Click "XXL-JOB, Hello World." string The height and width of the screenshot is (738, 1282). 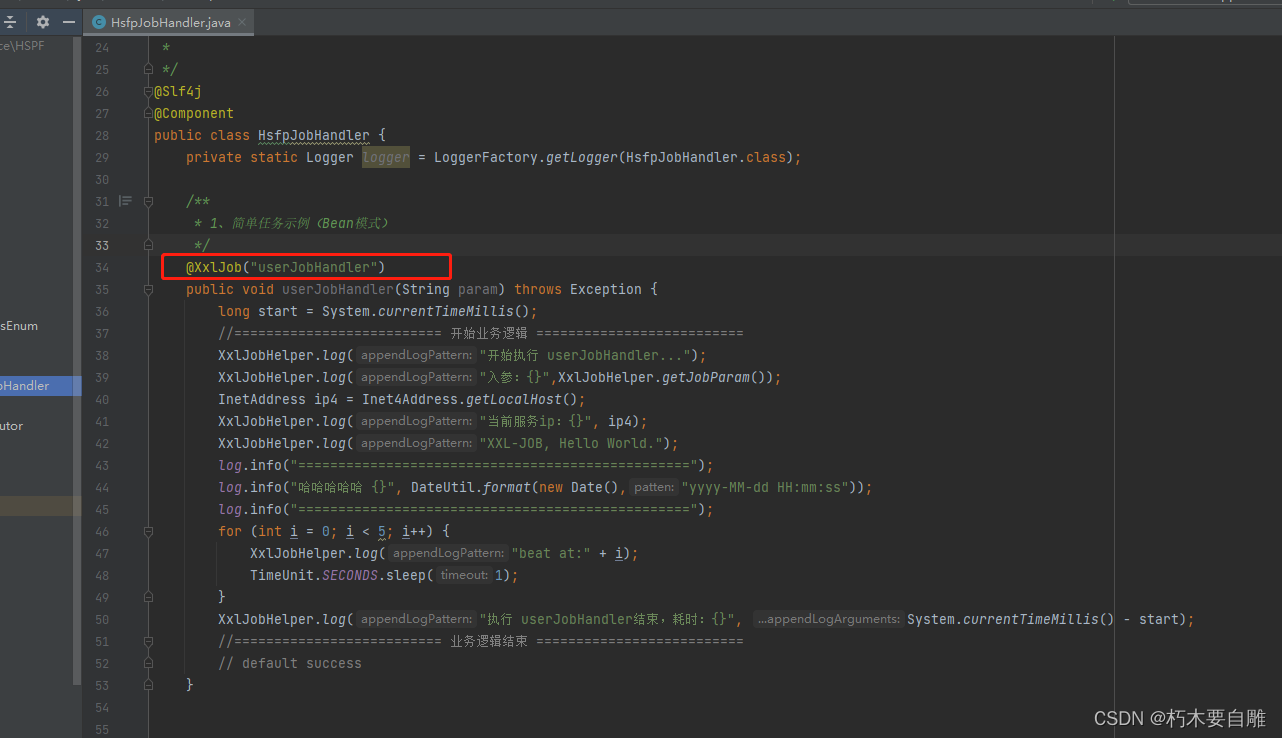tap(570, 443)
